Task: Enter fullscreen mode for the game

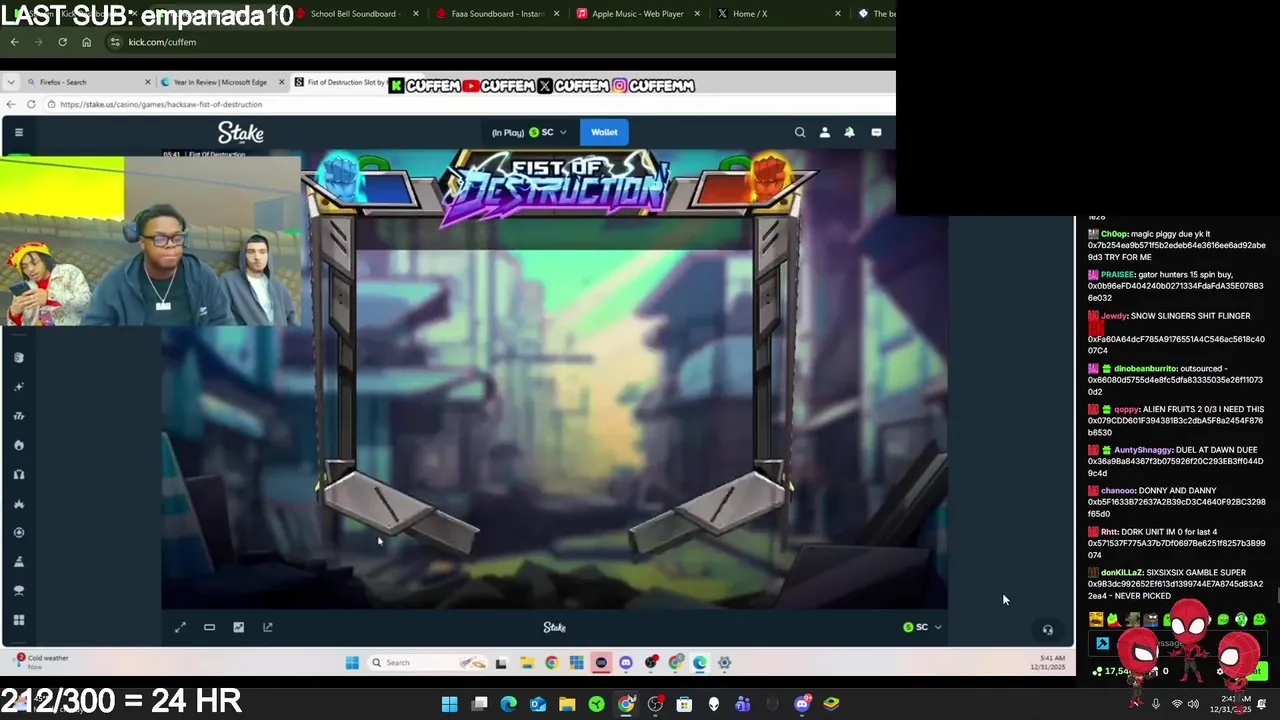Action: coord(180,627)
